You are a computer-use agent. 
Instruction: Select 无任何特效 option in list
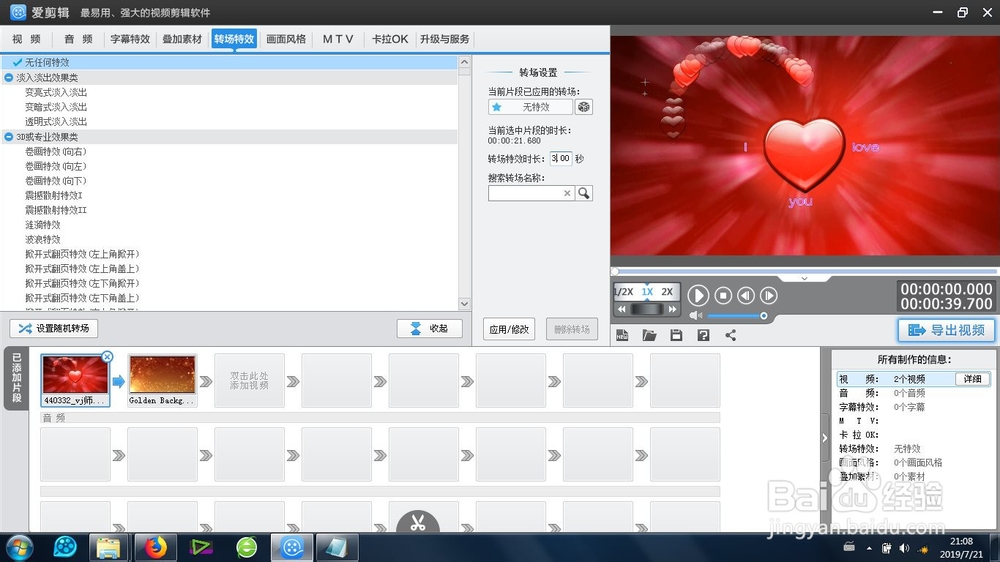pos(230,63)
